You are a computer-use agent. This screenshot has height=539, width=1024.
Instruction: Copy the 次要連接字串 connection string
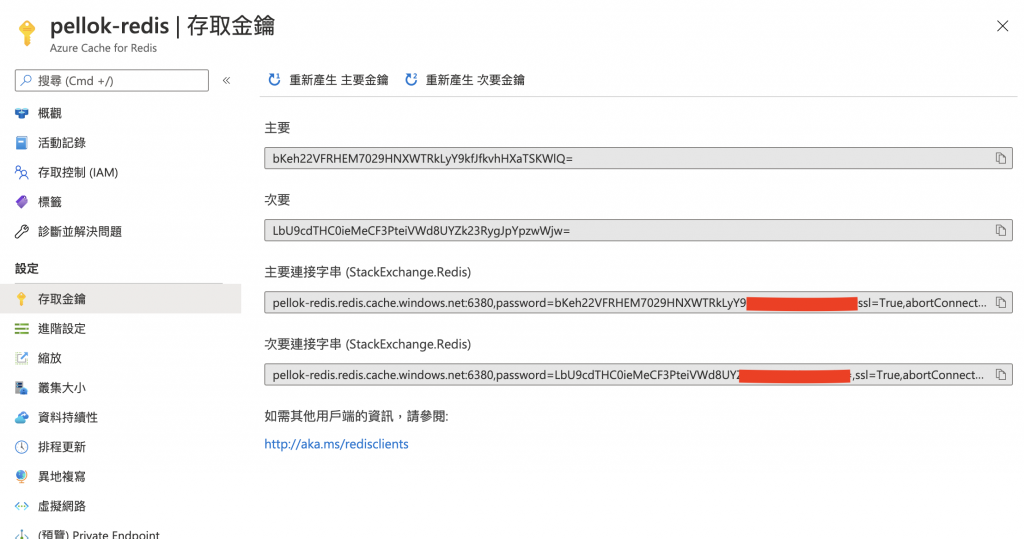tap(1000, 374)
